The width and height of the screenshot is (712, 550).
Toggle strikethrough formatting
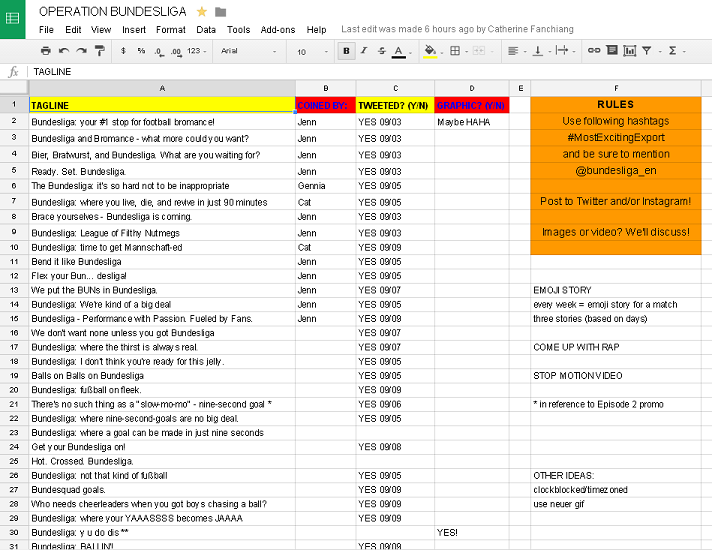point(381,51)
